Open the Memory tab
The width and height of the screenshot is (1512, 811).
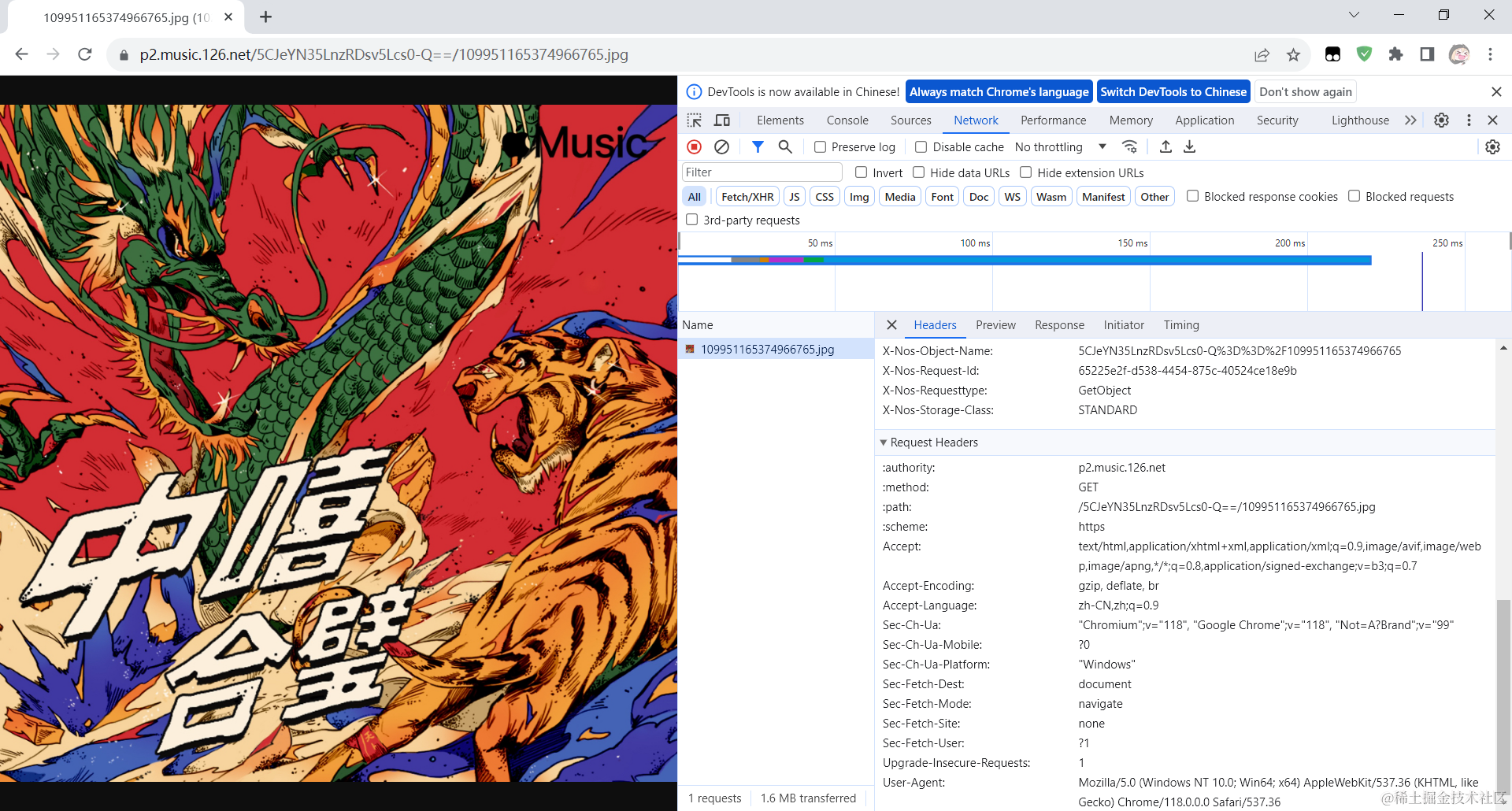tap(1131, 120)
